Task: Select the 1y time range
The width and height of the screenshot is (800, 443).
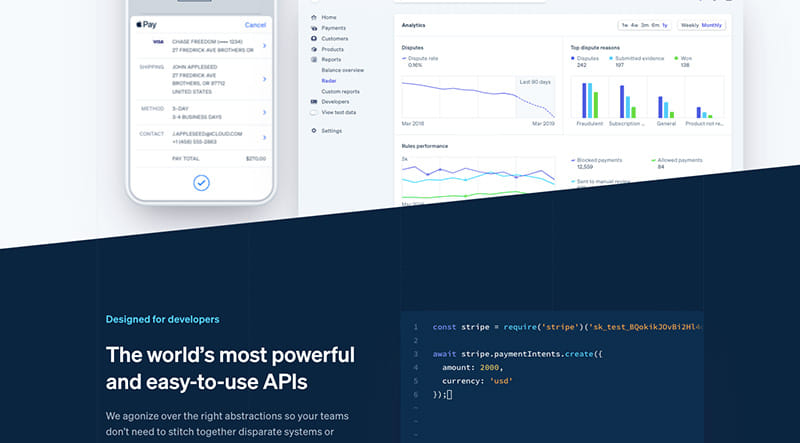Action: tap(665, 25)
